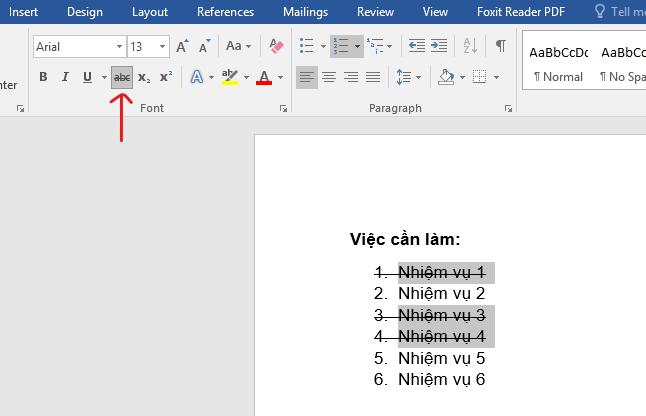Click Increase Font Size icon
The width and height of the screenshot is (646, 416).
(x=182, y=46)
